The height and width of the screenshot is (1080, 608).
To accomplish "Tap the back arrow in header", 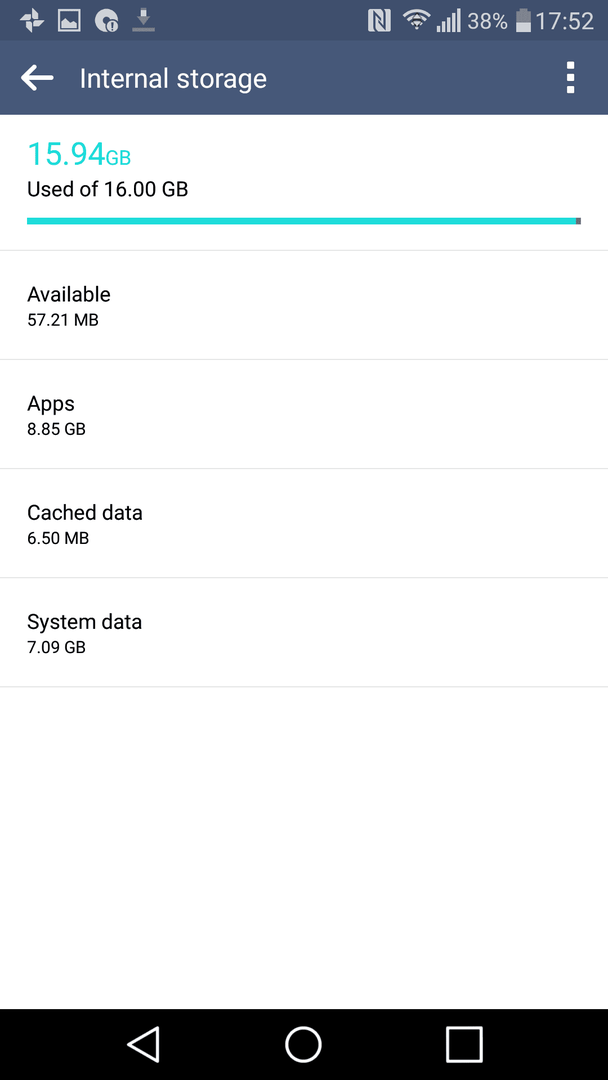I will [x=37, y=79].
